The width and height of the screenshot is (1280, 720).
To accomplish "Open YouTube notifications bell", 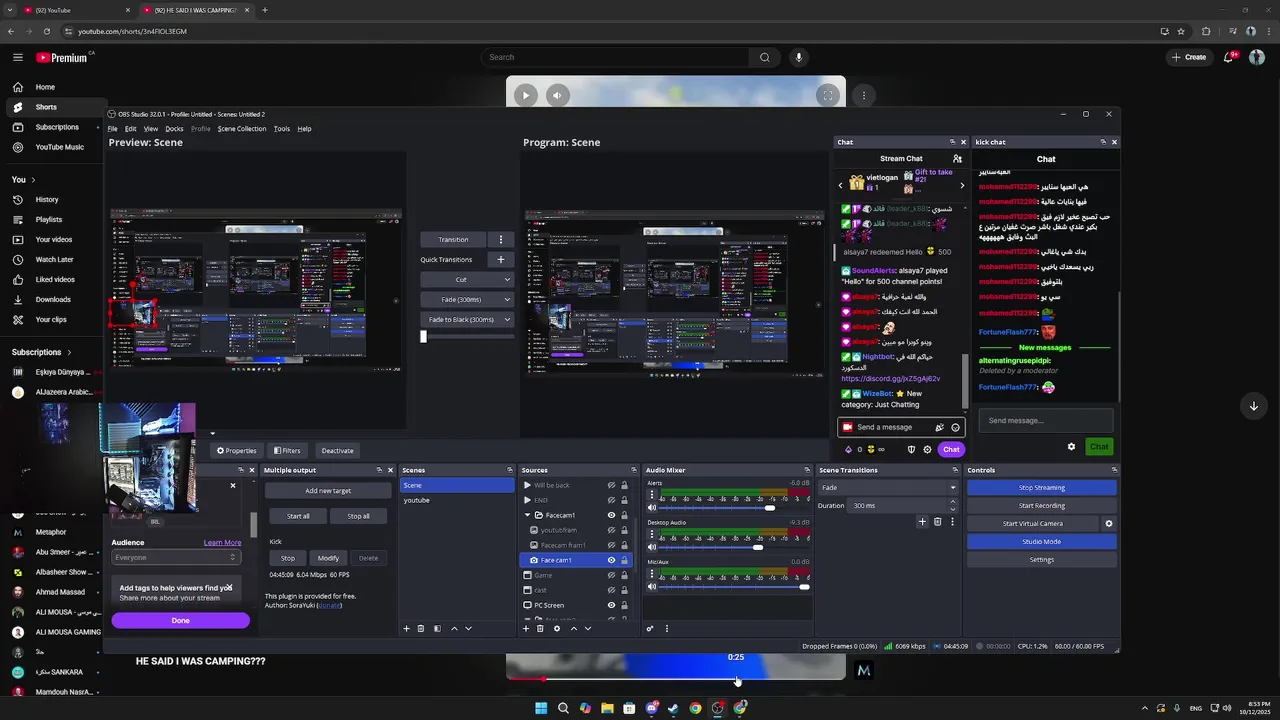I will (1229, 57).
